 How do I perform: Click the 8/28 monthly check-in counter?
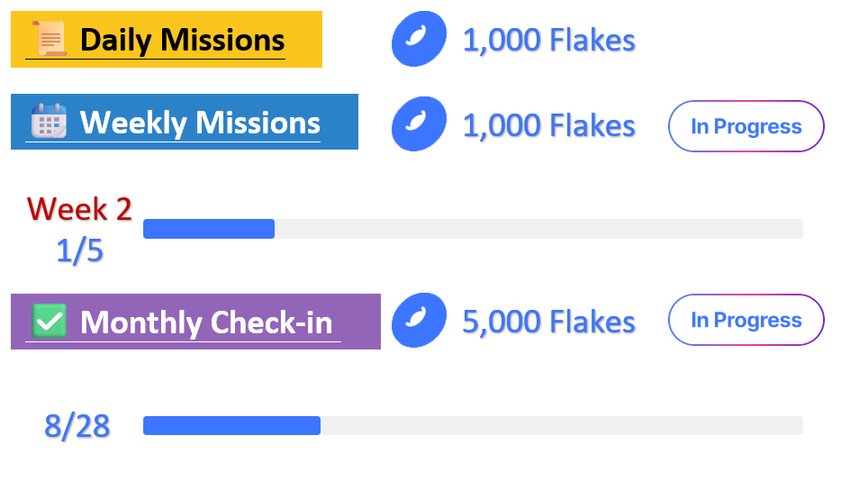pyautogui.click(x=77, y=426)
